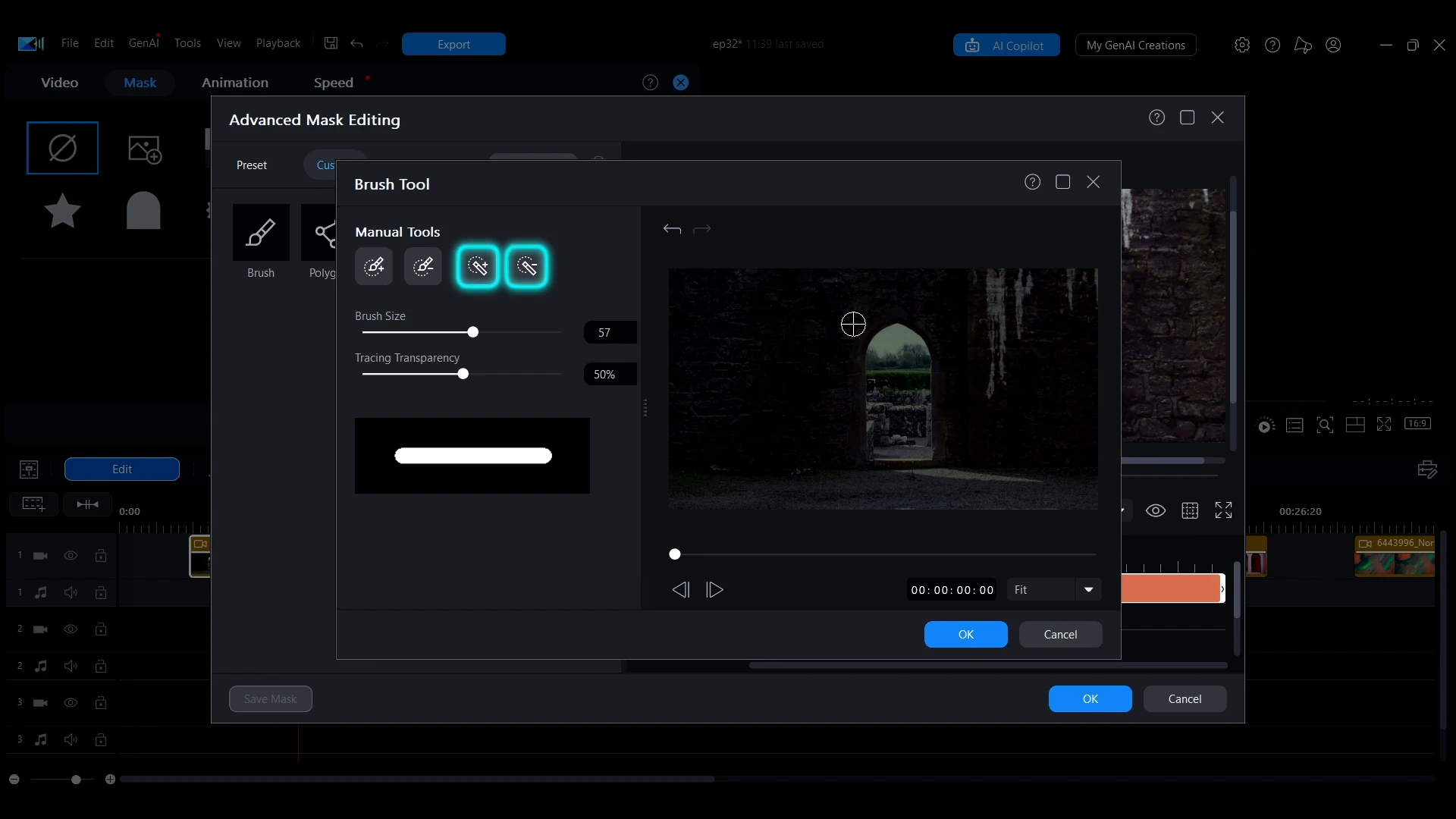Open help icon beside mask tabs

pyautogui.click(x=650, y=83)
